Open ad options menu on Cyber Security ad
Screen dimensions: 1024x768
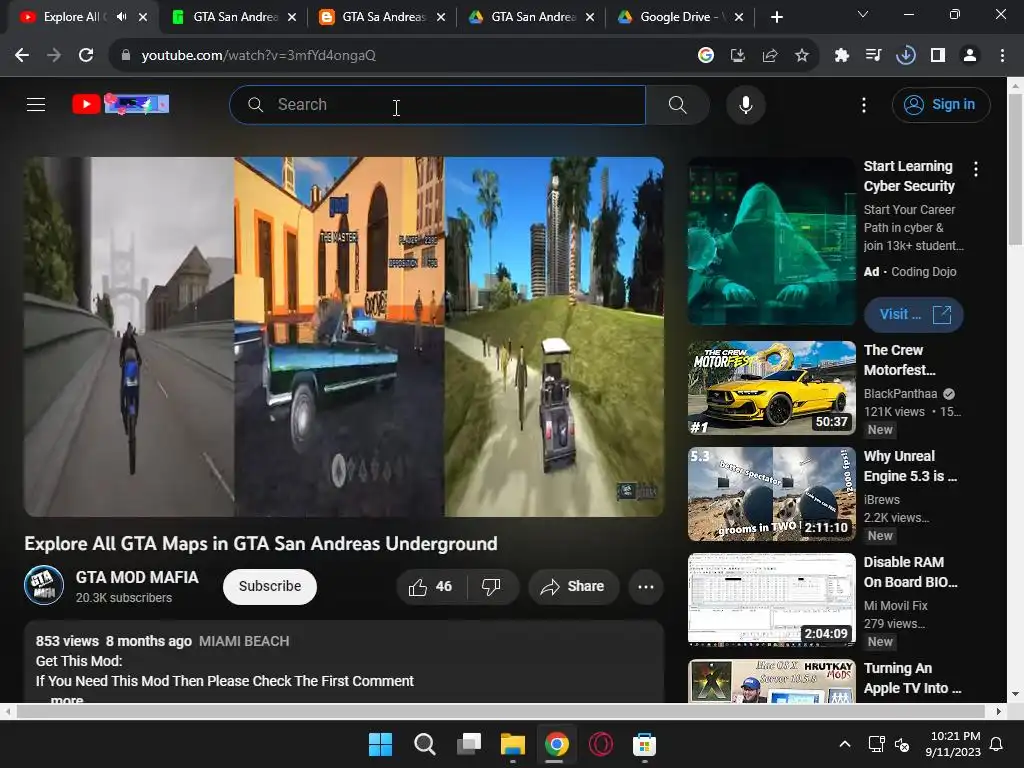coord(976,170)
